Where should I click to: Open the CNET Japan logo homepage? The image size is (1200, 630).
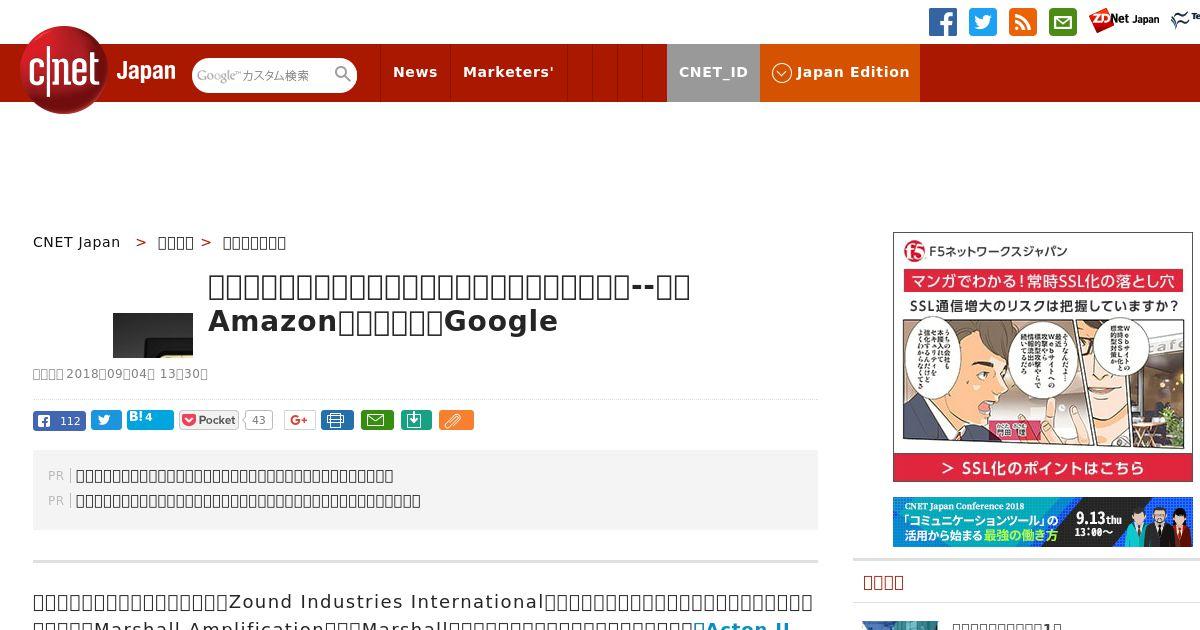[98, 71]
